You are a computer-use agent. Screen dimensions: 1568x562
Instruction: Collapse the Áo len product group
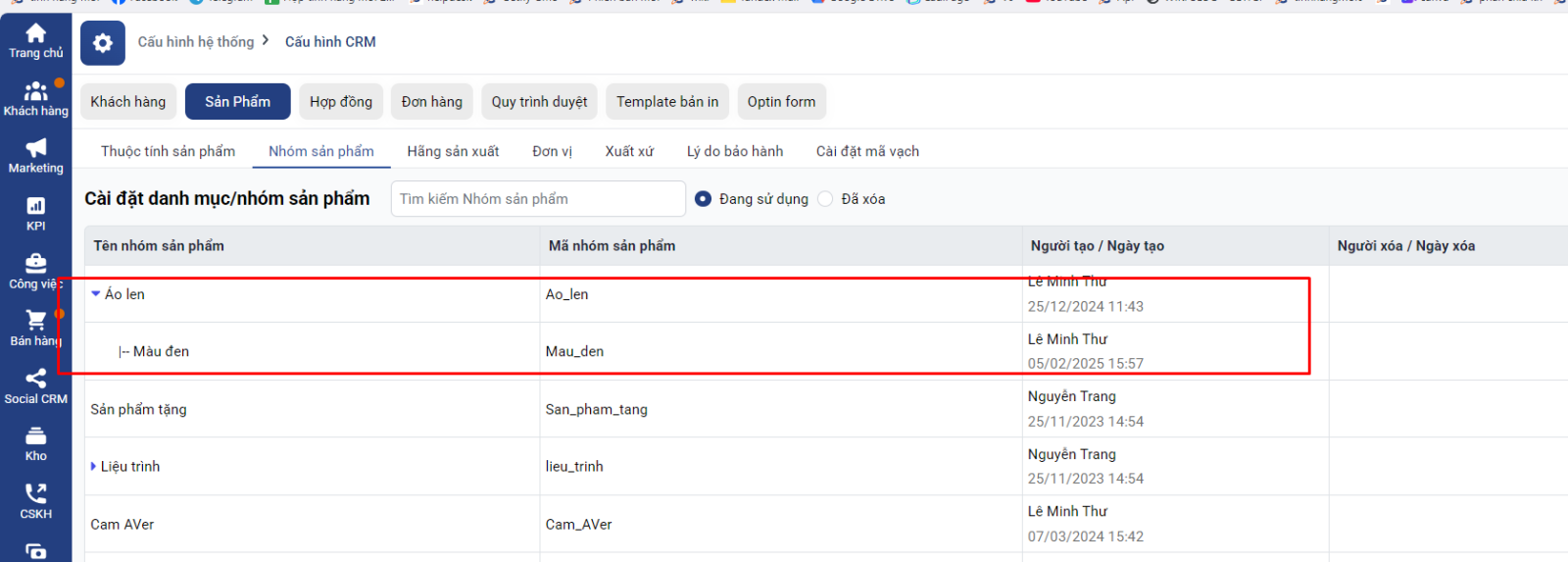tap(95, 293)
